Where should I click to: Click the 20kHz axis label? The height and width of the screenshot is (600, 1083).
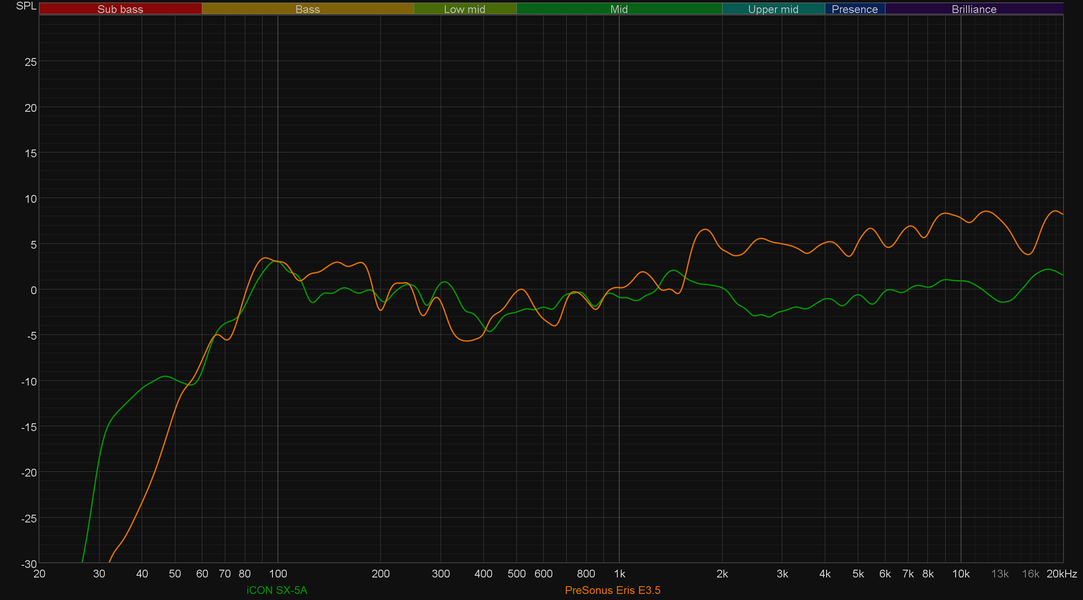point(1062,574)
